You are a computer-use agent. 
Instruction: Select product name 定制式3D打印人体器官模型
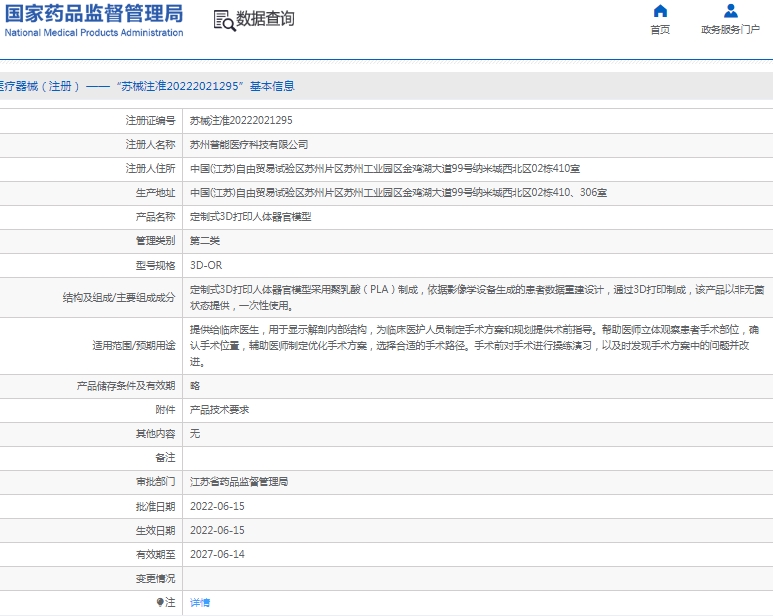(x=250, y=217)
